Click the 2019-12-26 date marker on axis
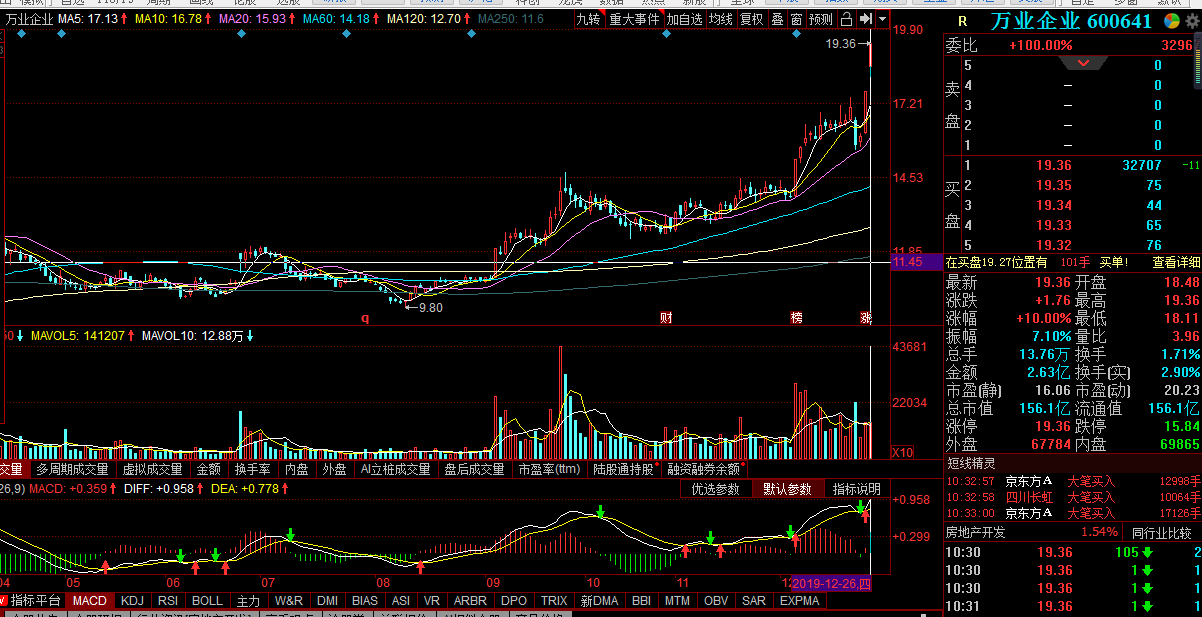Screen dimensions: 1202x617 [x=832, y=583]
